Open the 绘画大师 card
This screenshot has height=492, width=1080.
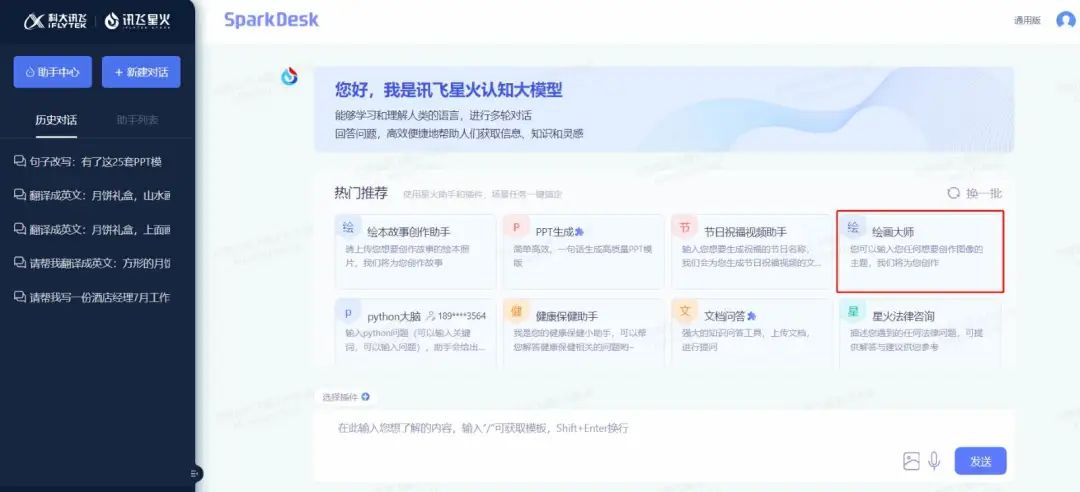(x=920, y=252)
